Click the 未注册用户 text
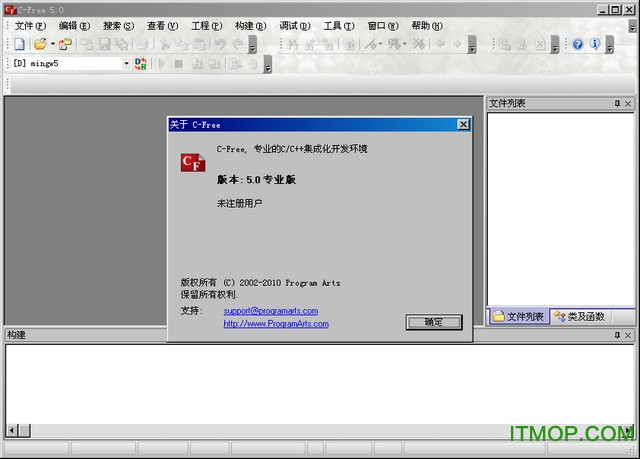The width and height of the screenshot is (640, 459). 240,203
